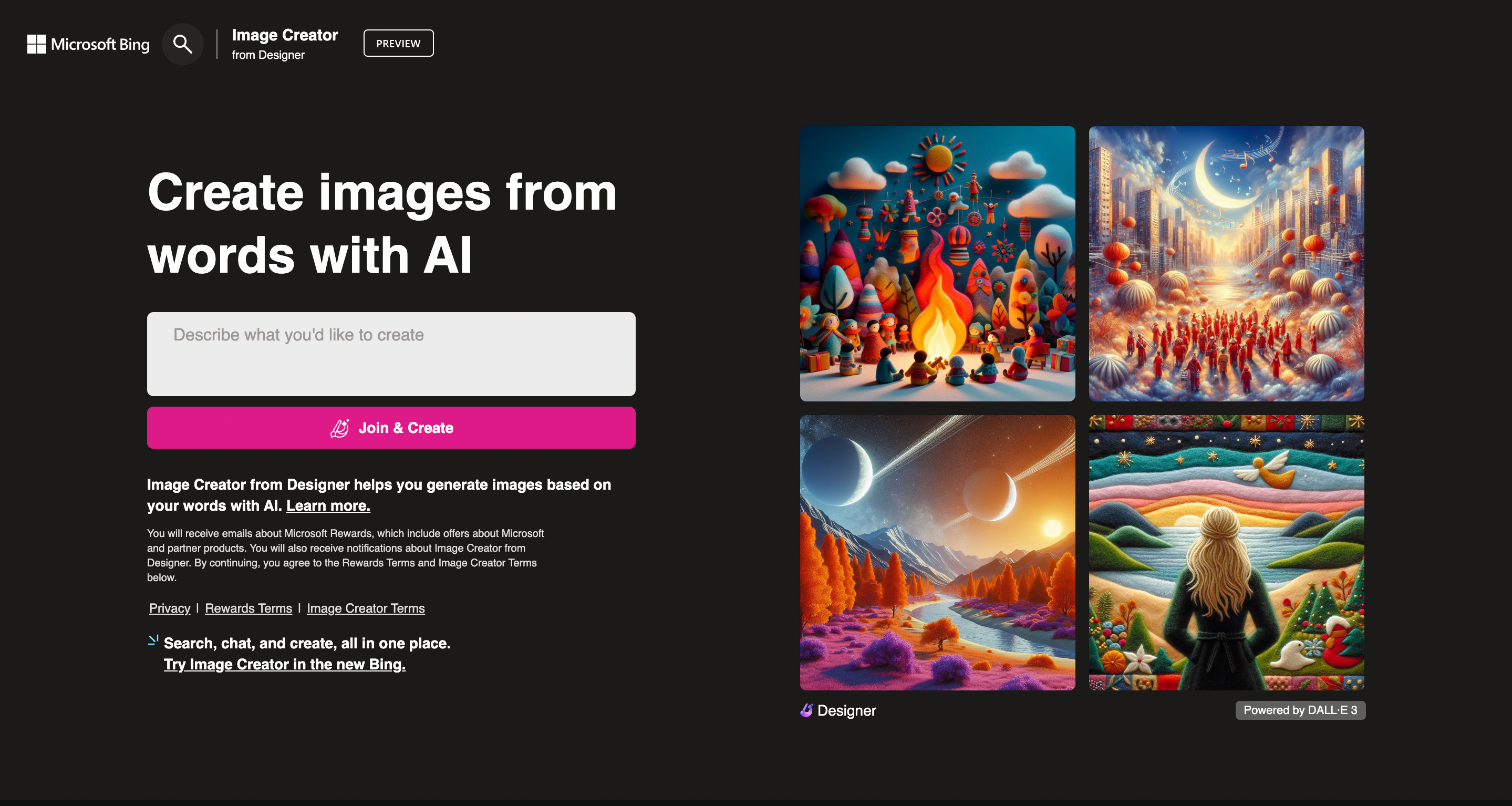
Task: Click the PREVIEW toggle badge button
Action: [x=398, y=43]
